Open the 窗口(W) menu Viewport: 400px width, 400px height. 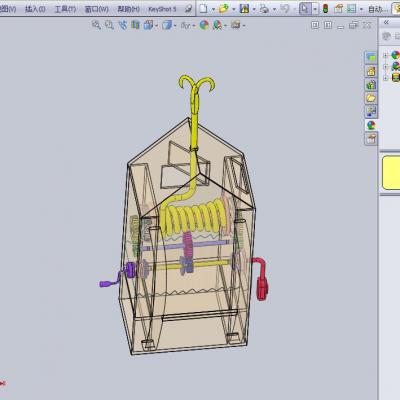coord(97,9)
